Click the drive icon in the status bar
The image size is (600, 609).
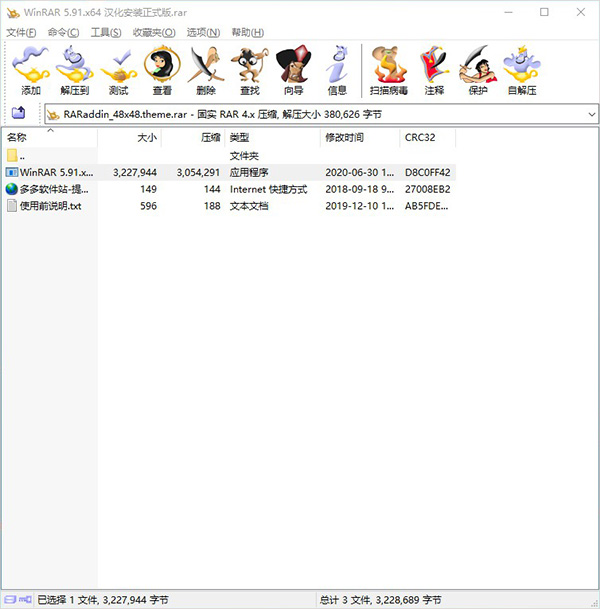coord(10,600)
